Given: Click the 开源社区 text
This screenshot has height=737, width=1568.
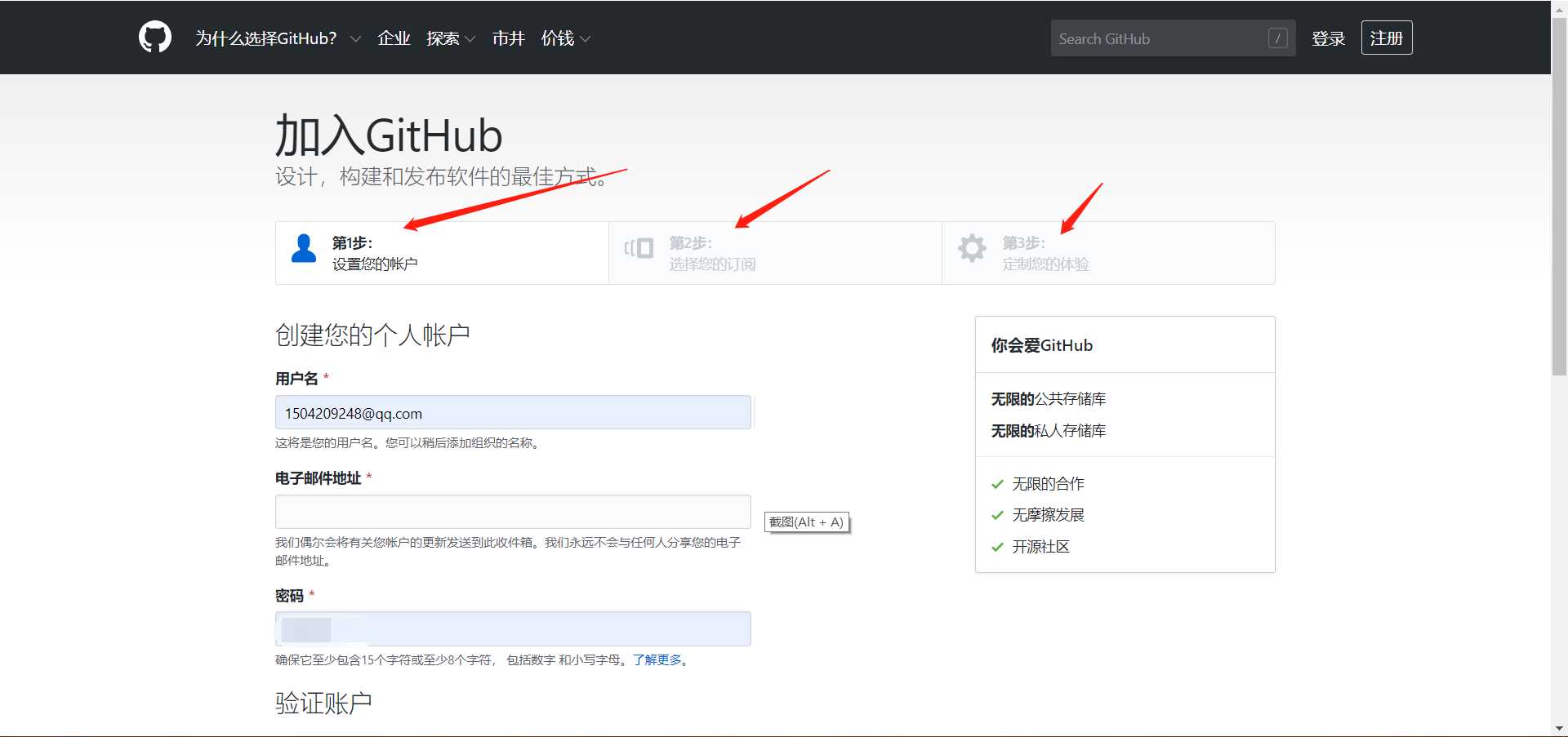Looking at the screenshot, I should (x=1041, y=547).
